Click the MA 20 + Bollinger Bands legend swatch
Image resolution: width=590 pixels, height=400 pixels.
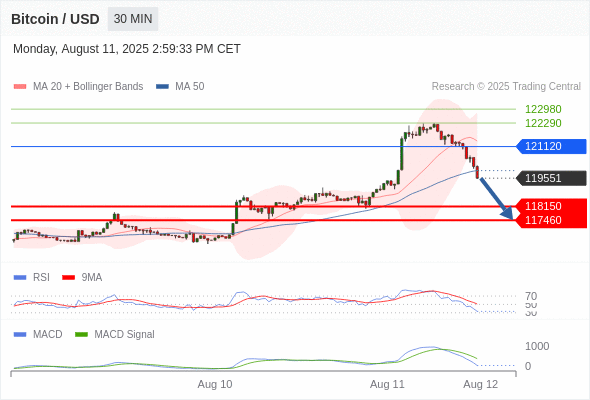(20, 87)
